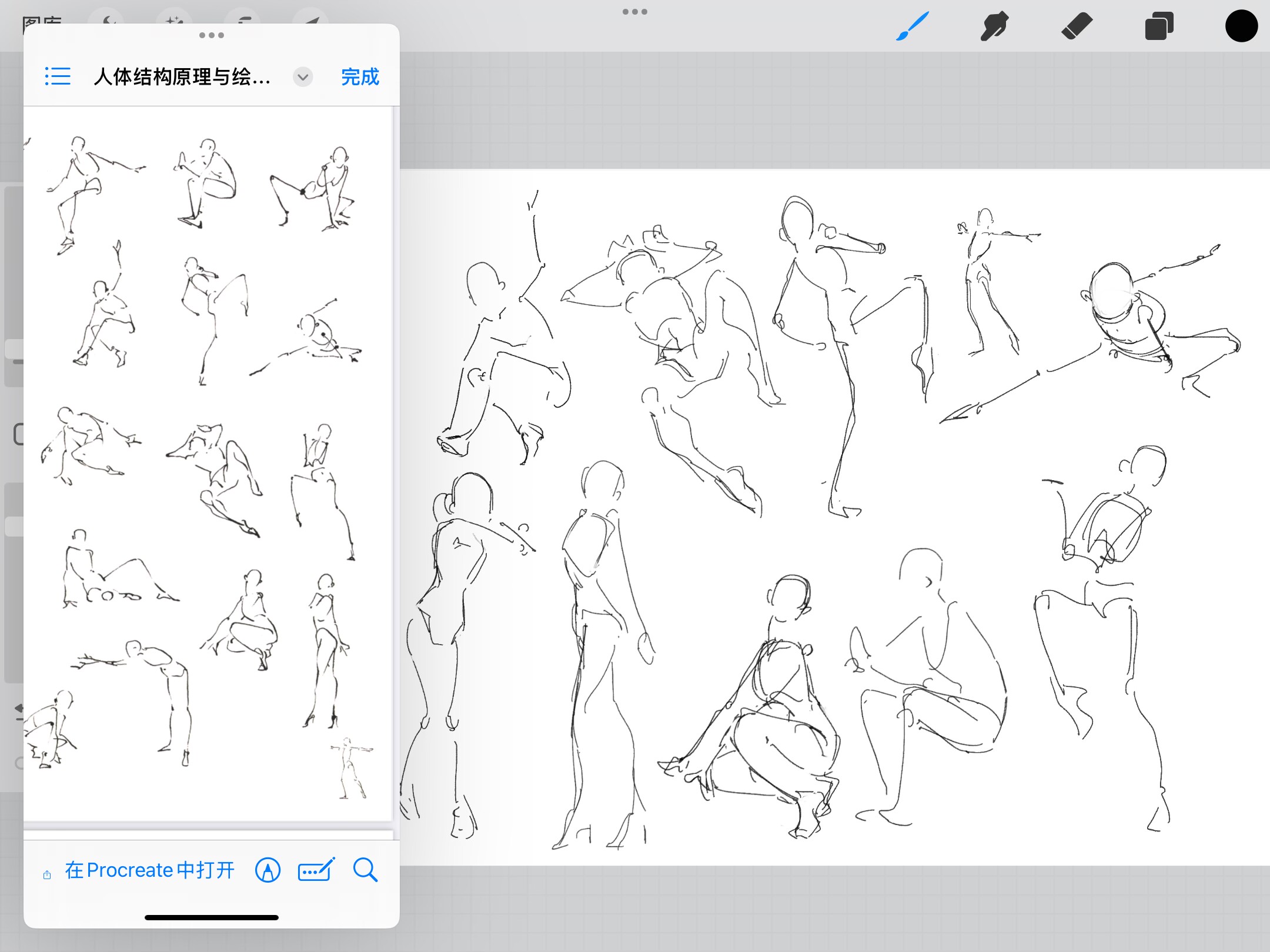Open the 图库 gallery menu
1270x952 pixels.
point(41,19)
